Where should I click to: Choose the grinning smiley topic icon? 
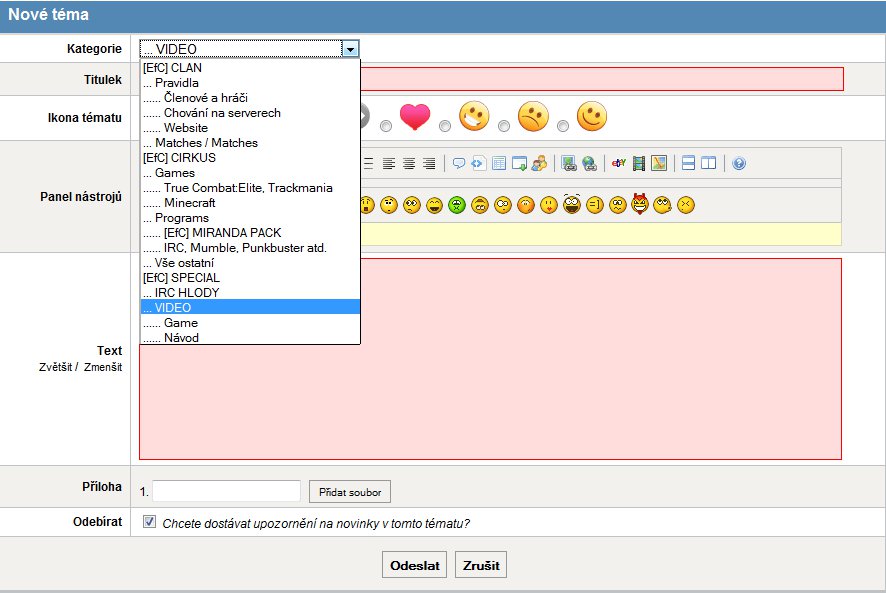pyautogui.click(x=474, y=116)
